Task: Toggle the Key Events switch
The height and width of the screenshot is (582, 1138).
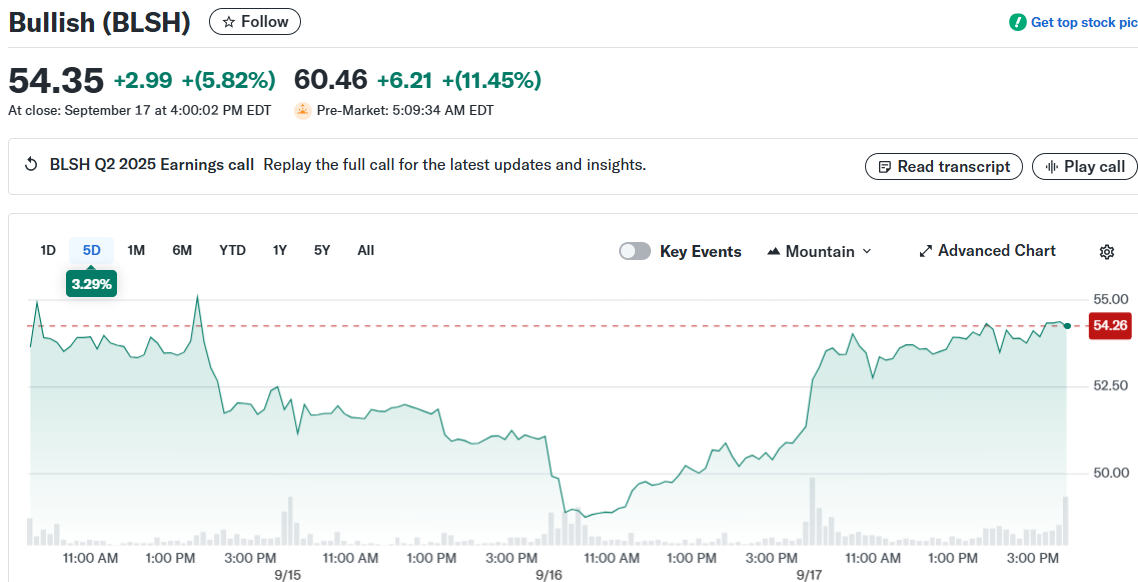Action: pyautogui.click(x=634, y=251)
